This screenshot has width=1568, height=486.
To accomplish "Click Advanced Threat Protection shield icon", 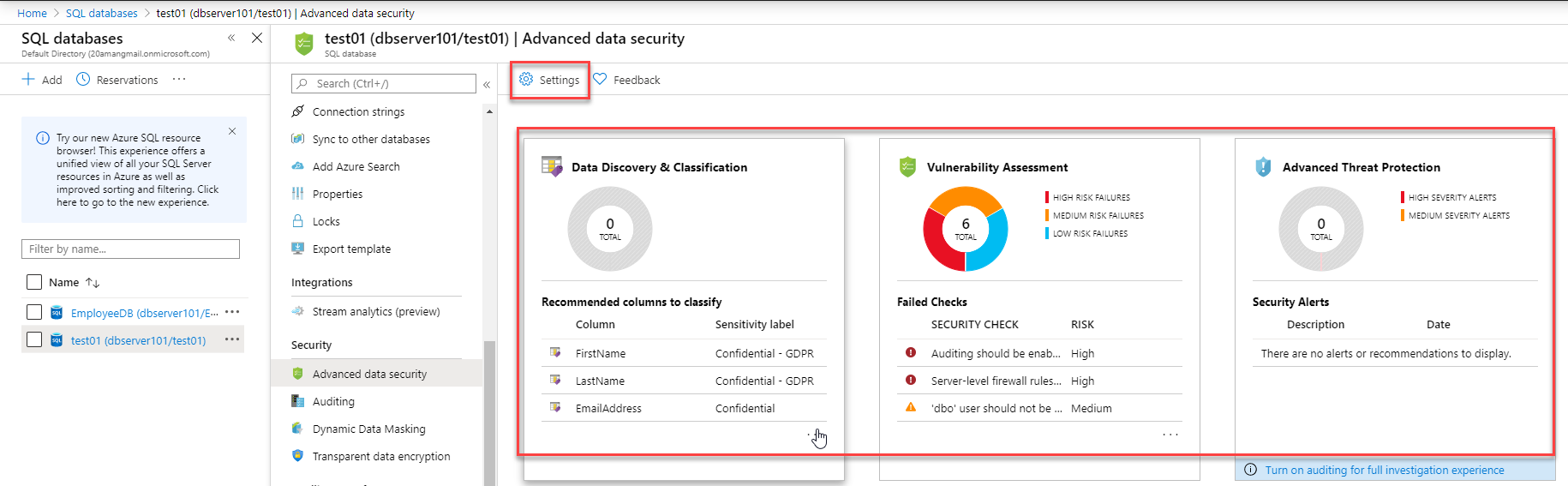I will [1263, 166].
